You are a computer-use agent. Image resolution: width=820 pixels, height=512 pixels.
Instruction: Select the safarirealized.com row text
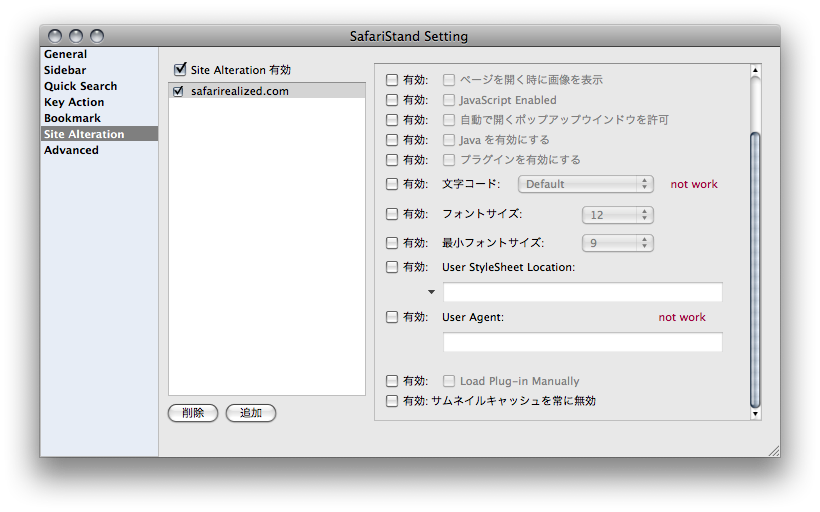(x=240, y=91)
